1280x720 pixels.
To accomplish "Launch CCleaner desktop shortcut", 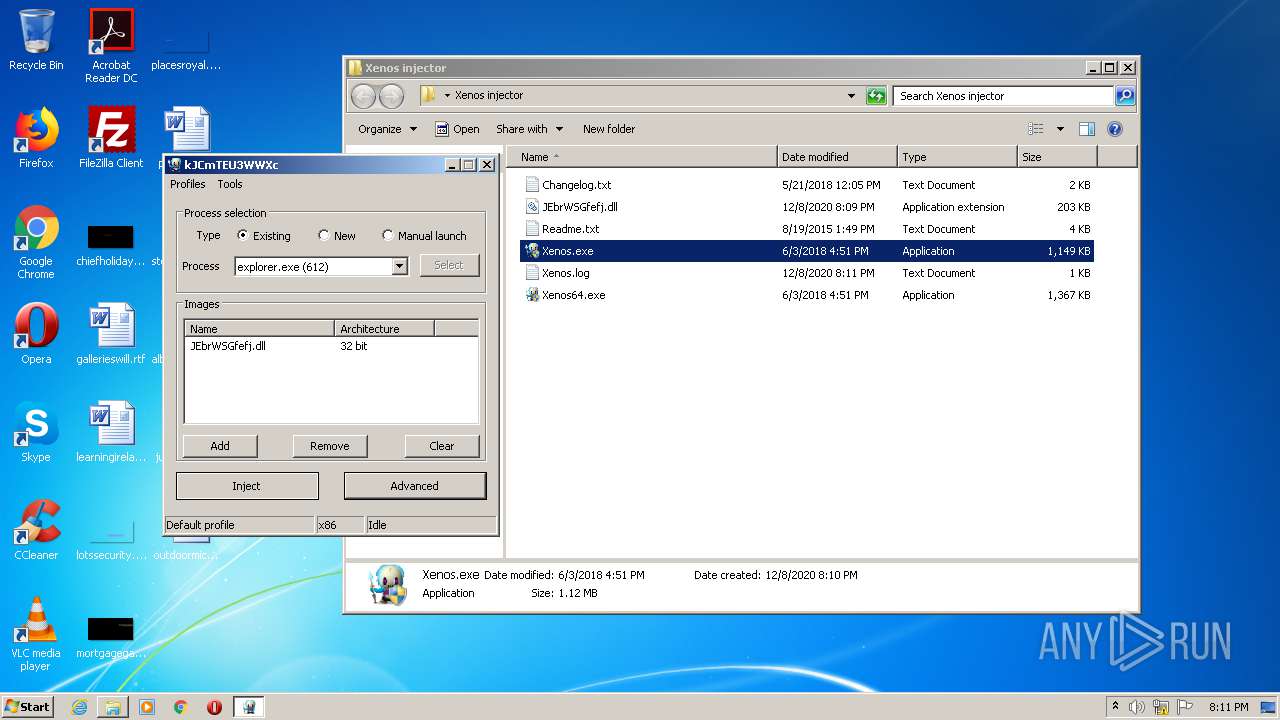I will 36,530.
